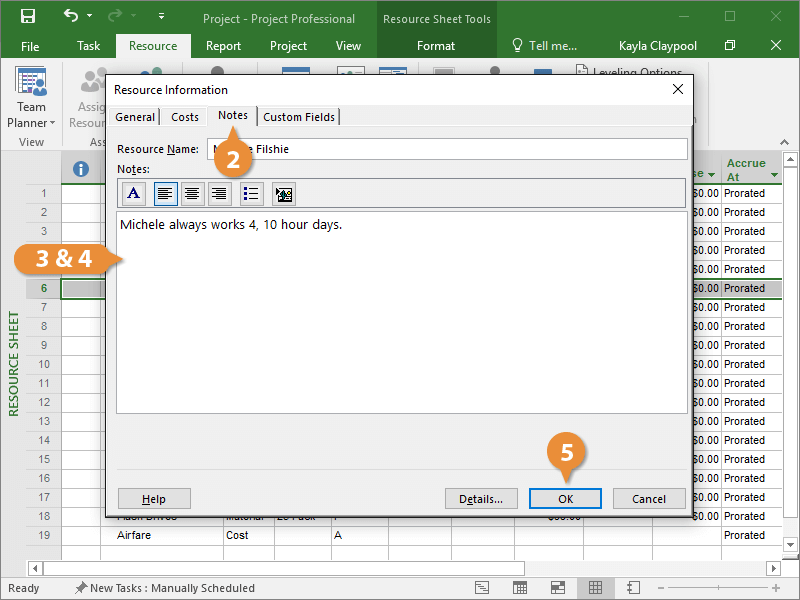Click inside the Resource Name field
Viewport: 800px width, 600px height.
450,149
